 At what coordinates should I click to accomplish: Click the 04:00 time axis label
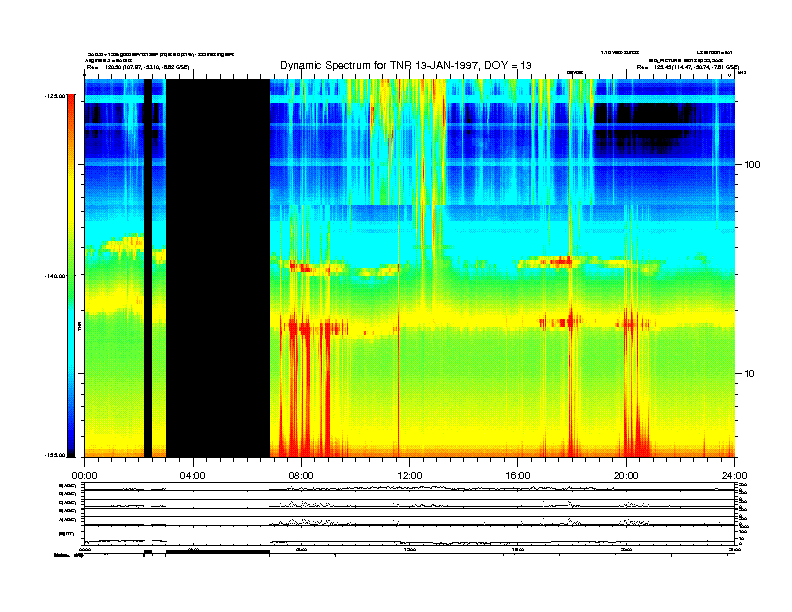point(192,476)
